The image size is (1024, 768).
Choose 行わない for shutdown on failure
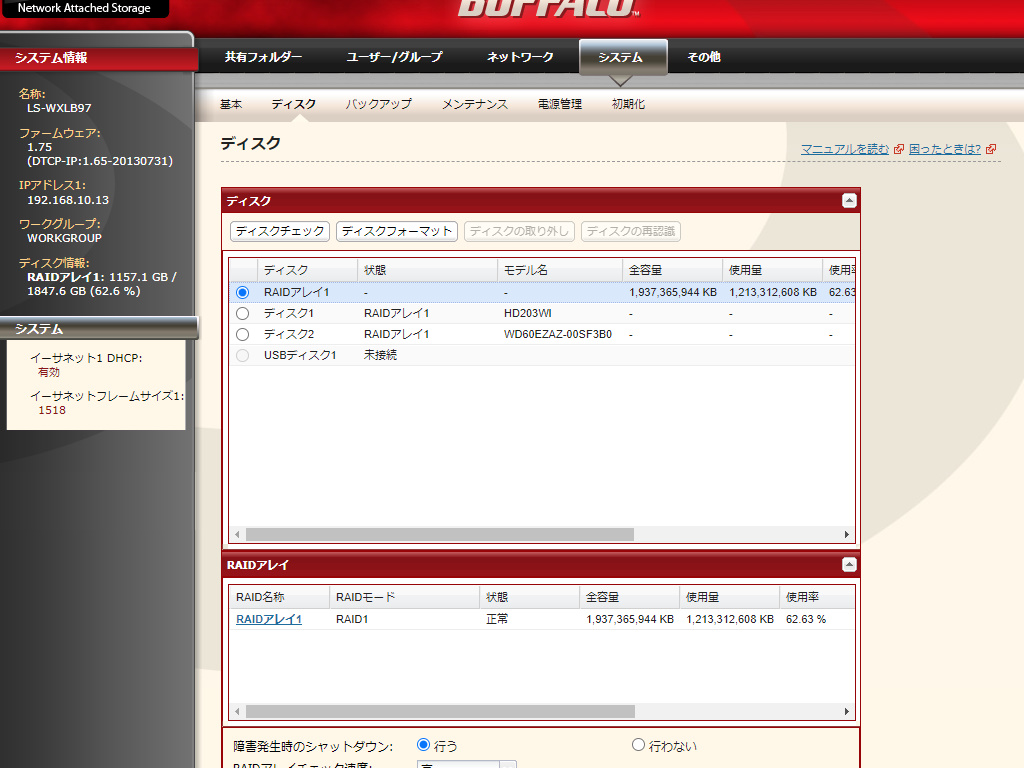[639, 745]
